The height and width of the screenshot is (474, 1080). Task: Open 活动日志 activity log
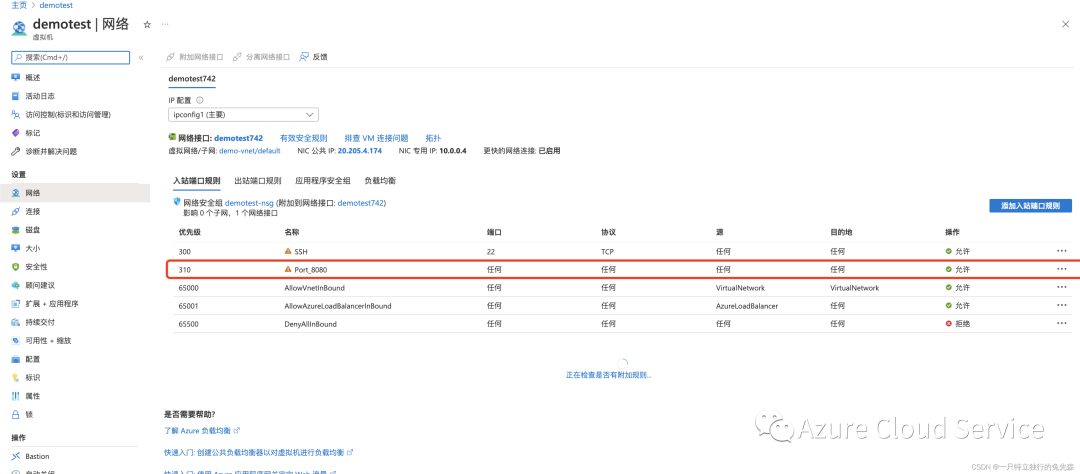(39, 96)
